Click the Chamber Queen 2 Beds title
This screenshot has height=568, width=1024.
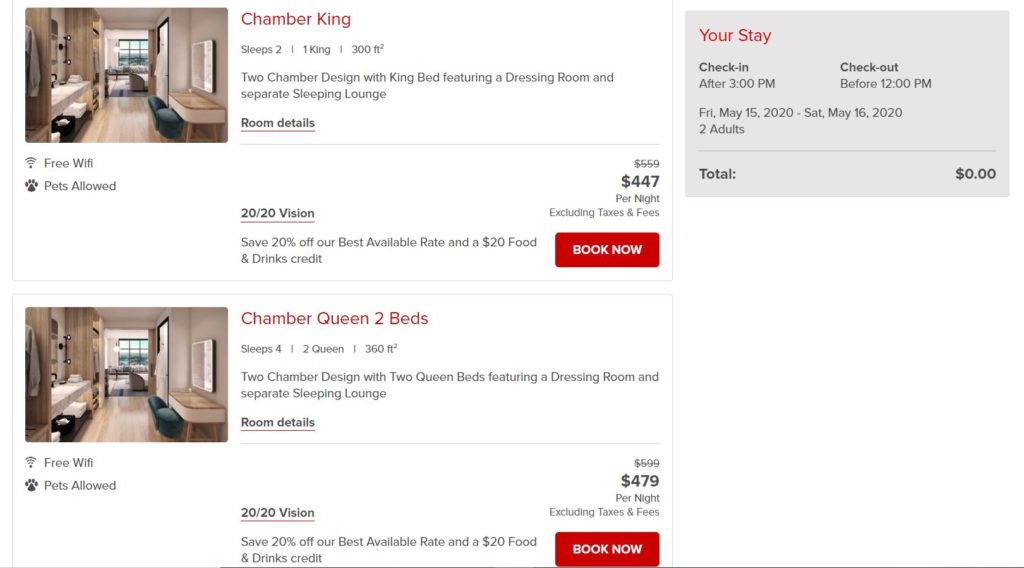tap(334, 319)
